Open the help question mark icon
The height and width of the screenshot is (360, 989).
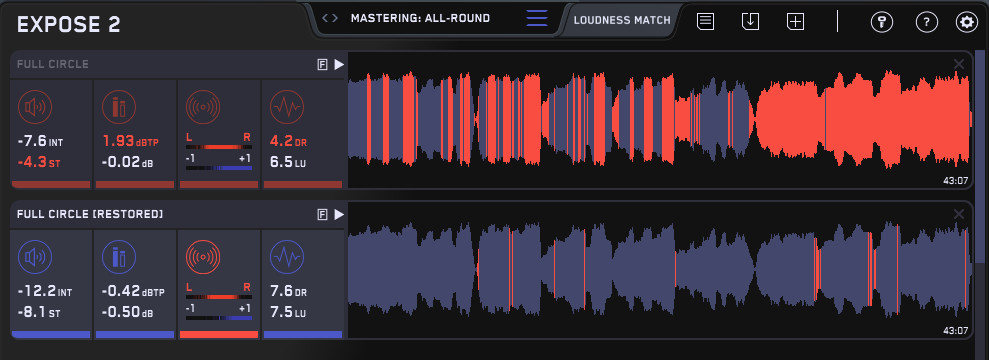(926, 22)
